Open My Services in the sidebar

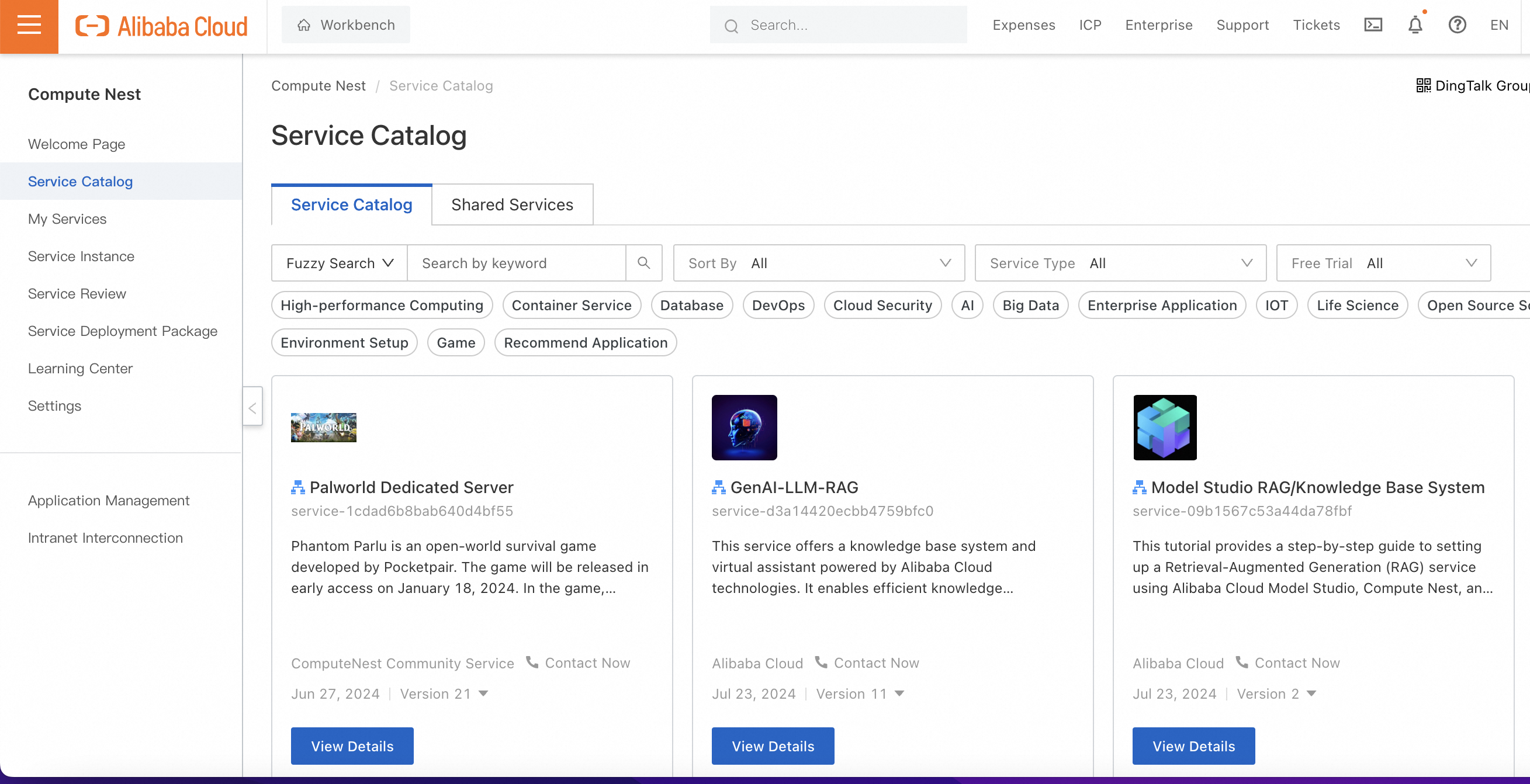[x=67, y=218]
